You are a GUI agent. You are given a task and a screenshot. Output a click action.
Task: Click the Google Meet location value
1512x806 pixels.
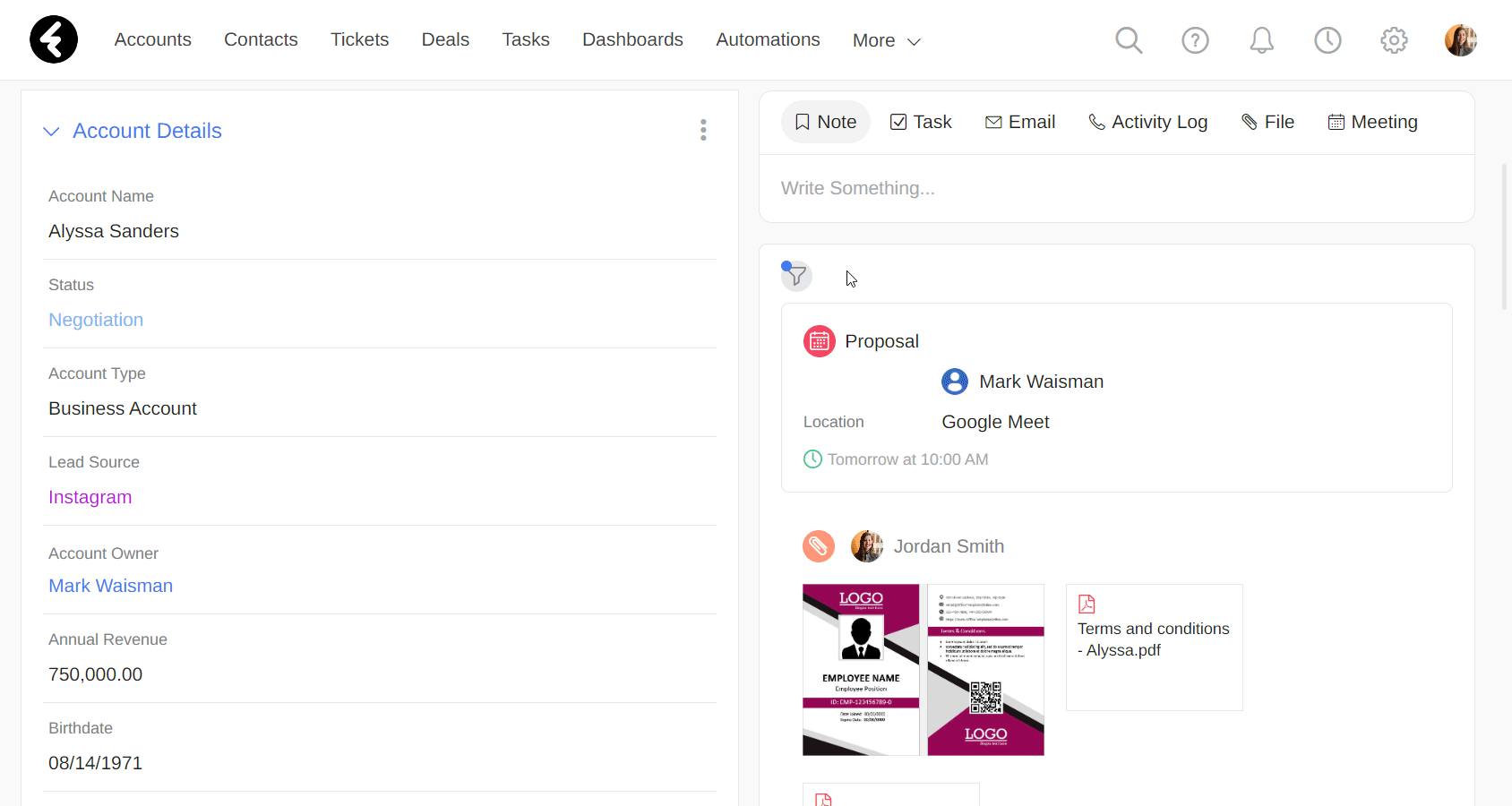point(995,422)
